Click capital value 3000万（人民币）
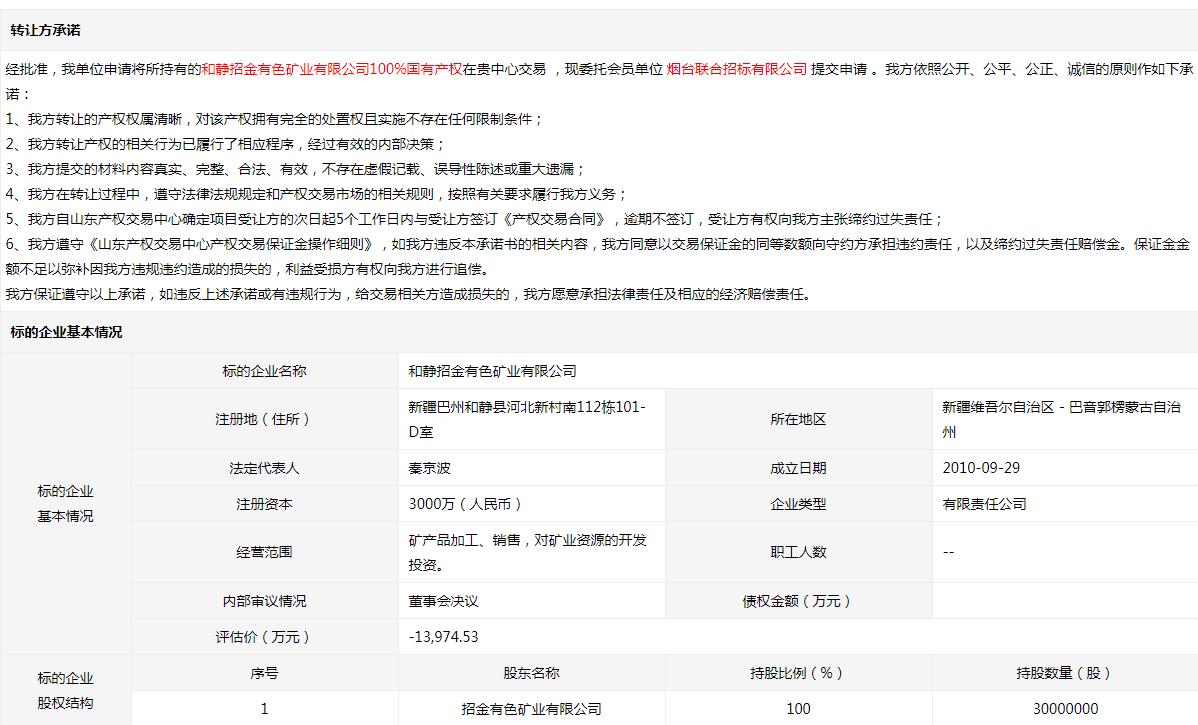1198x725 pixels. (466, 504)
